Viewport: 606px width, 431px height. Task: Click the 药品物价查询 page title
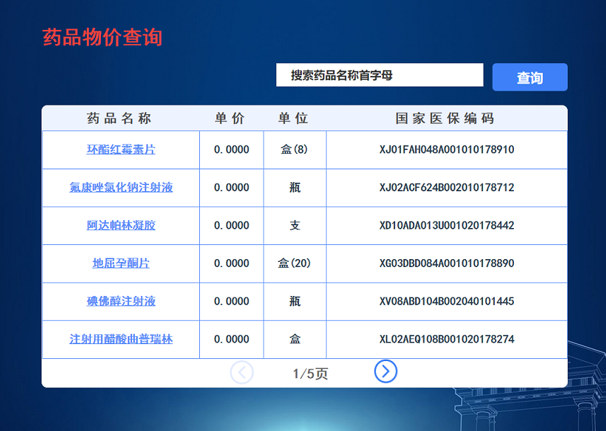(x=102, y=37)
